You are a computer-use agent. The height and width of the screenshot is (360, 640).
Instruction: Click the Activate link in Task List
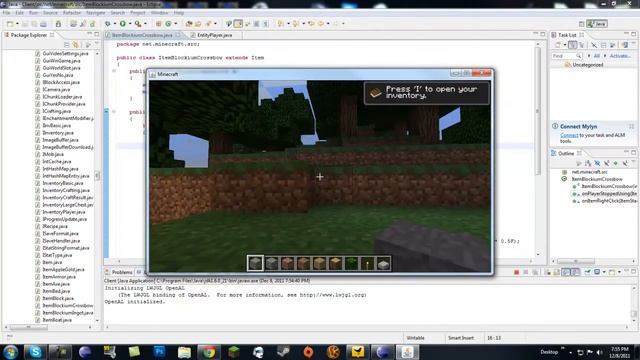pos(620,56)
